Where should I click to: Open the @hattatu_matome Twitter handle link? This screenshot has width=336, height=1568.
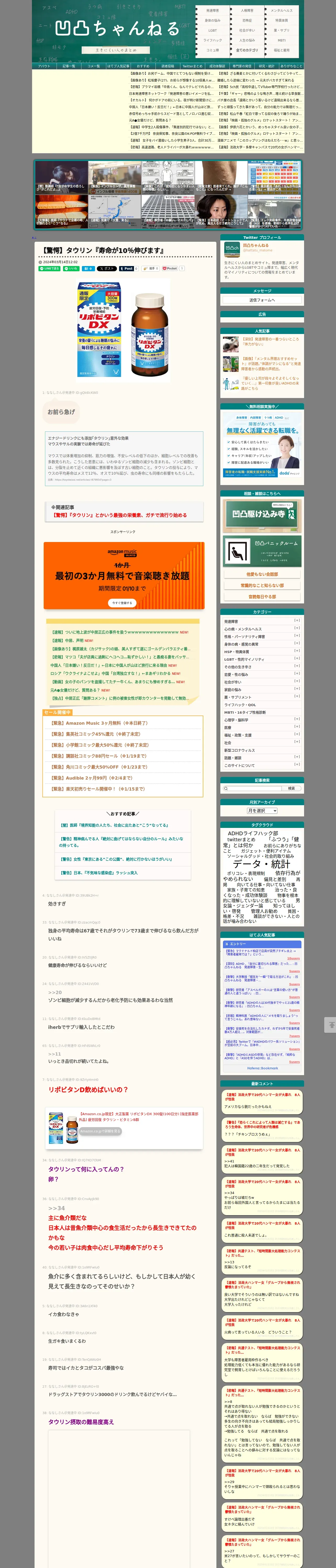click(258, 250)
